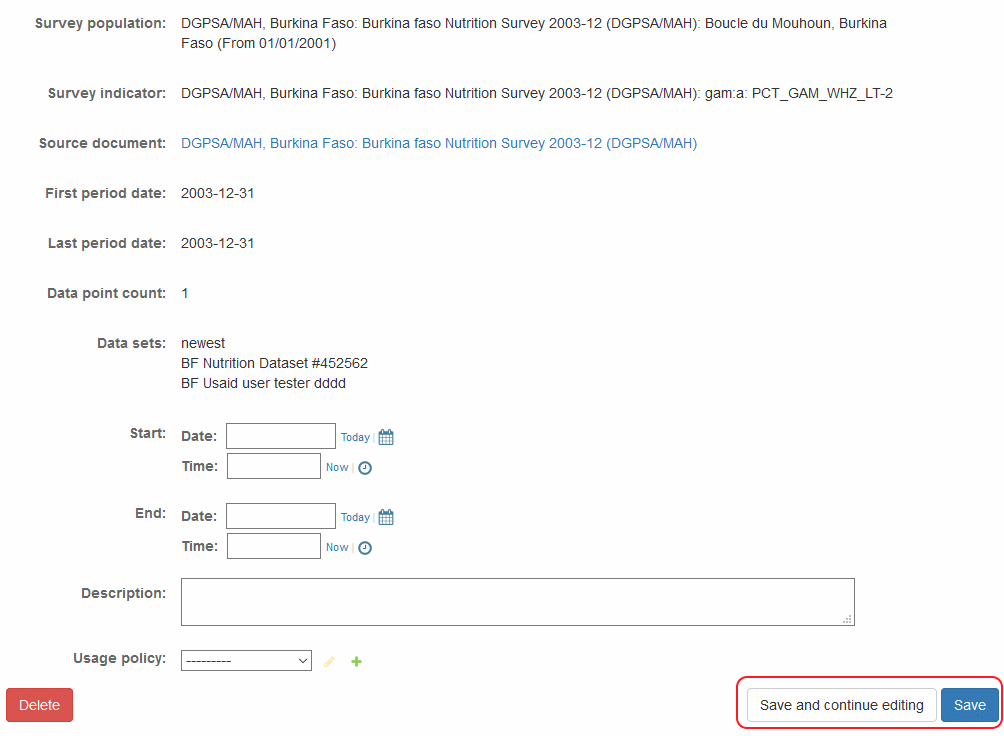Focus the Start Time input field
Viewport: 1004px width, 736px height.
tap(273, 466)
